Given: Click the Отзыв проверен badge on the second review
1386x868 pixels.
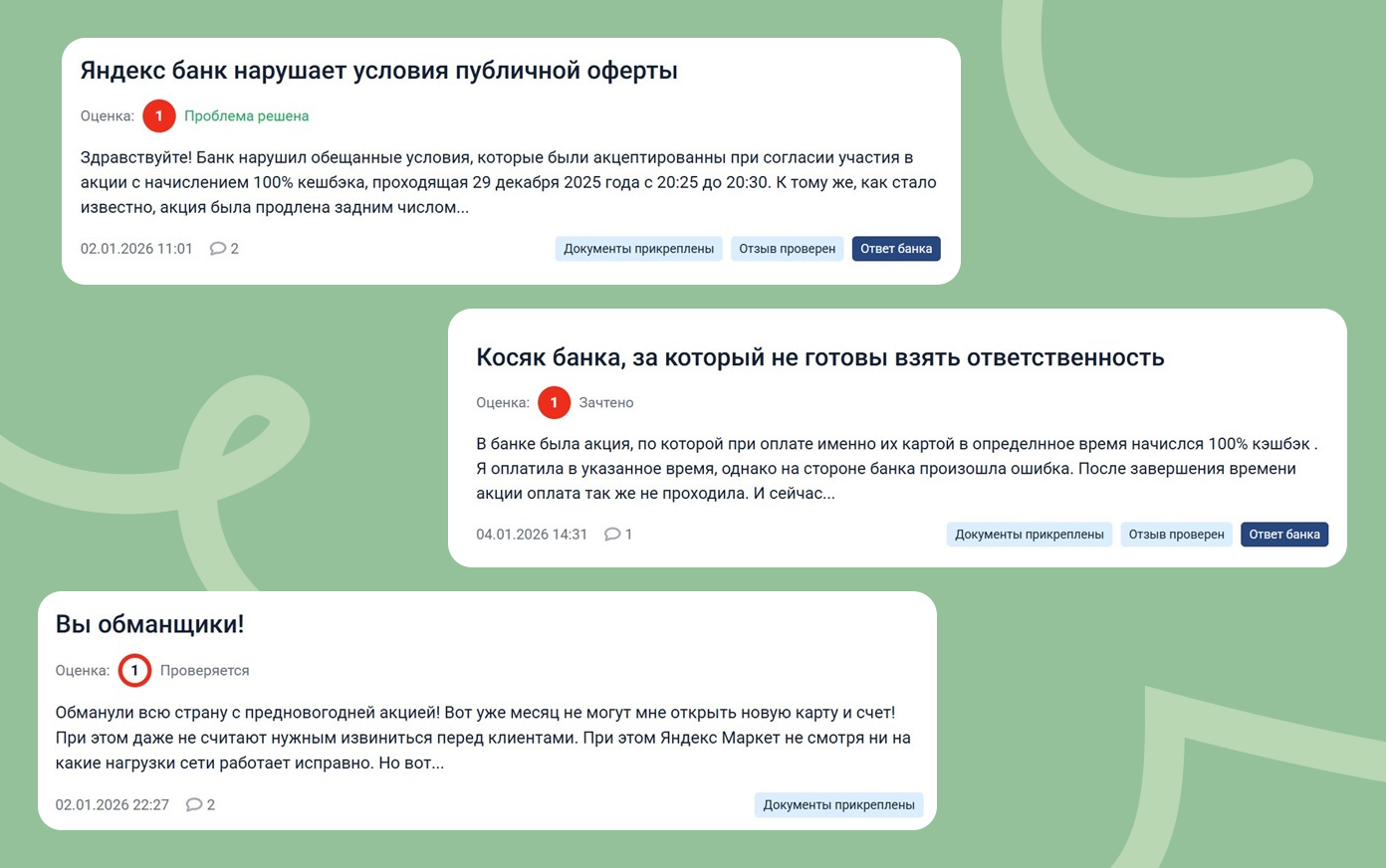Looking at the screenshot, I should coord(1176,534).
